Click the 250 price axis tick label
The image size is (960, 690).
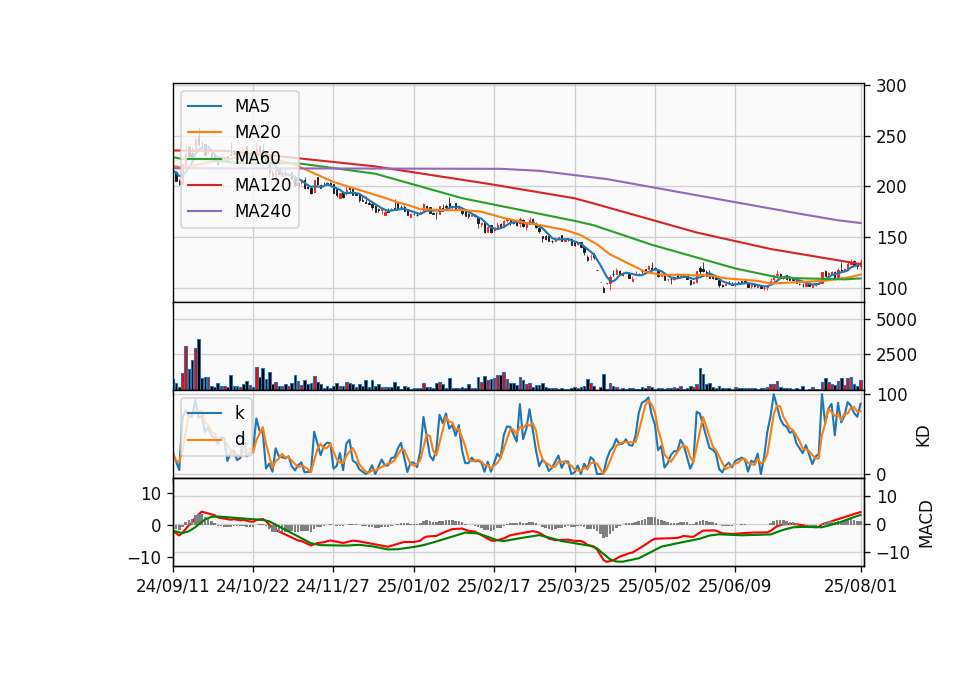[x=891, y=137]
